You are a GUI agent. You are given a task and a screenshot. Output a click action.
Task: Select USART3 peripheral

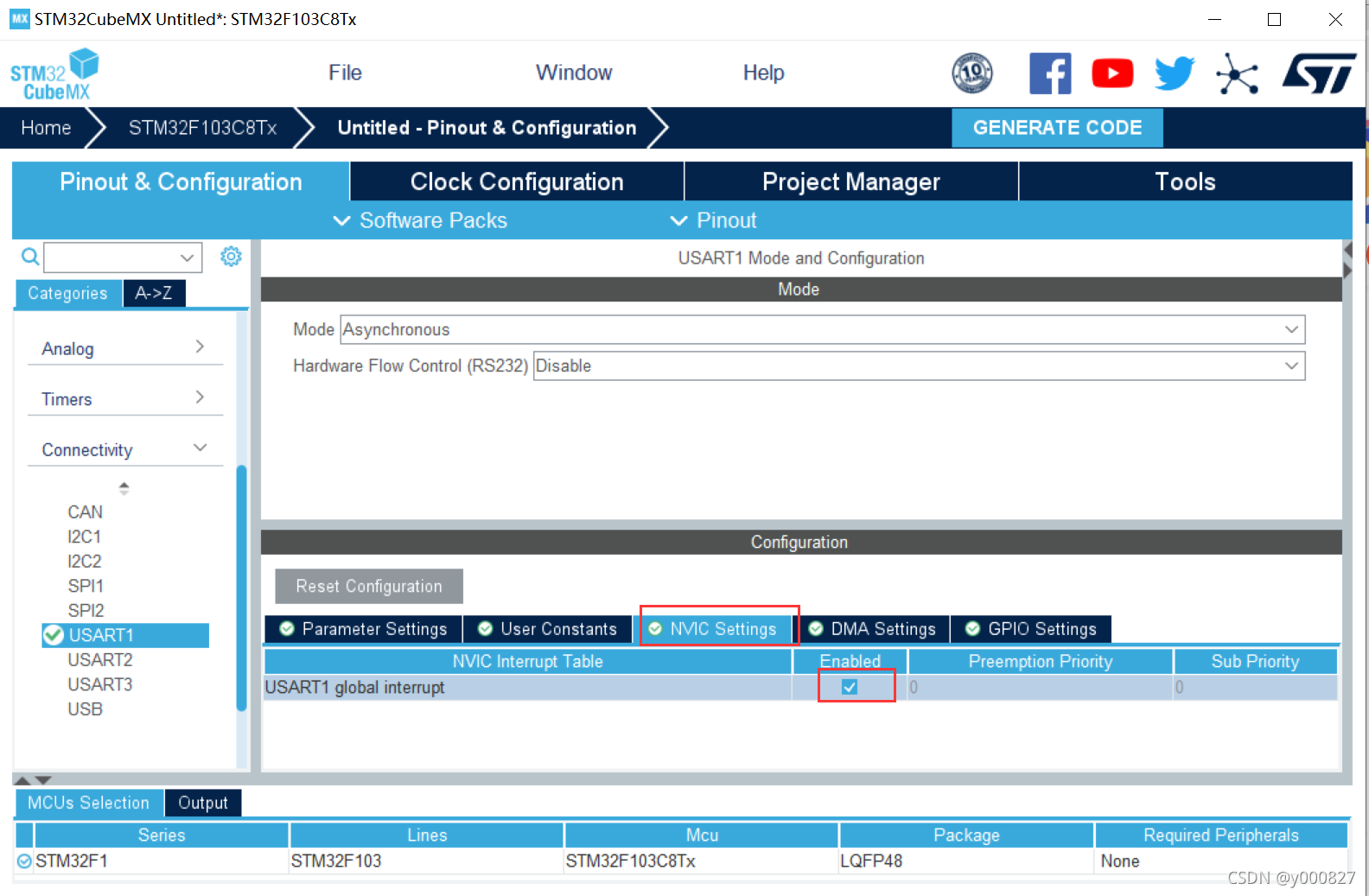pyautogui.click(x=100, y=684)
